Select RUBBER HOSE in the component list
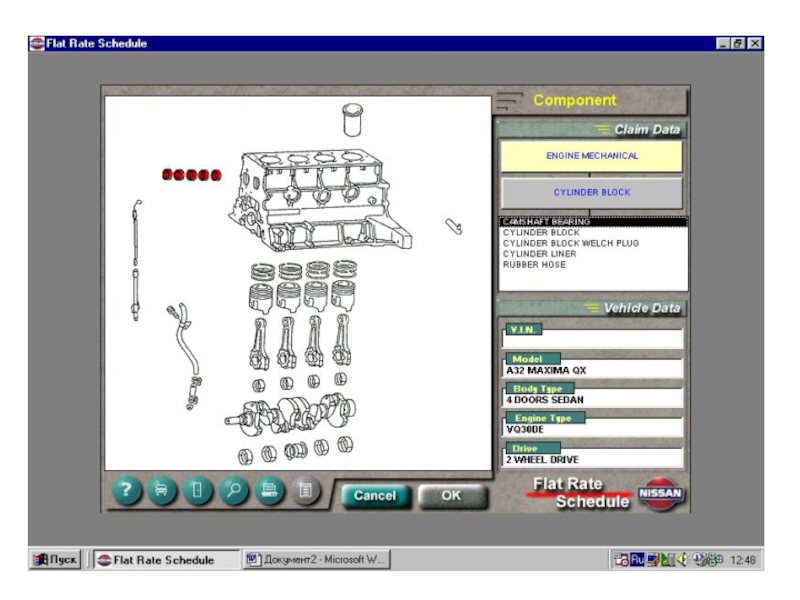Screen dimensions: 800x600 [x=593, y=264]
